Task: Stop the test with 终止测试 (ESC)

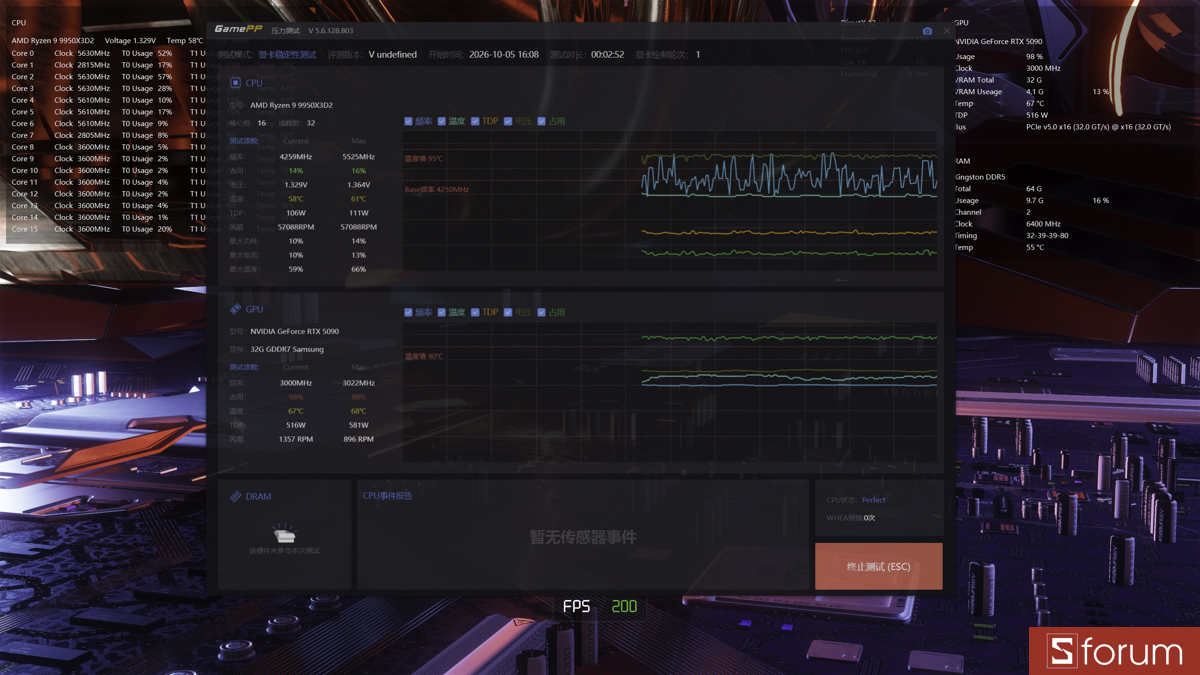Action: [879, 566]
